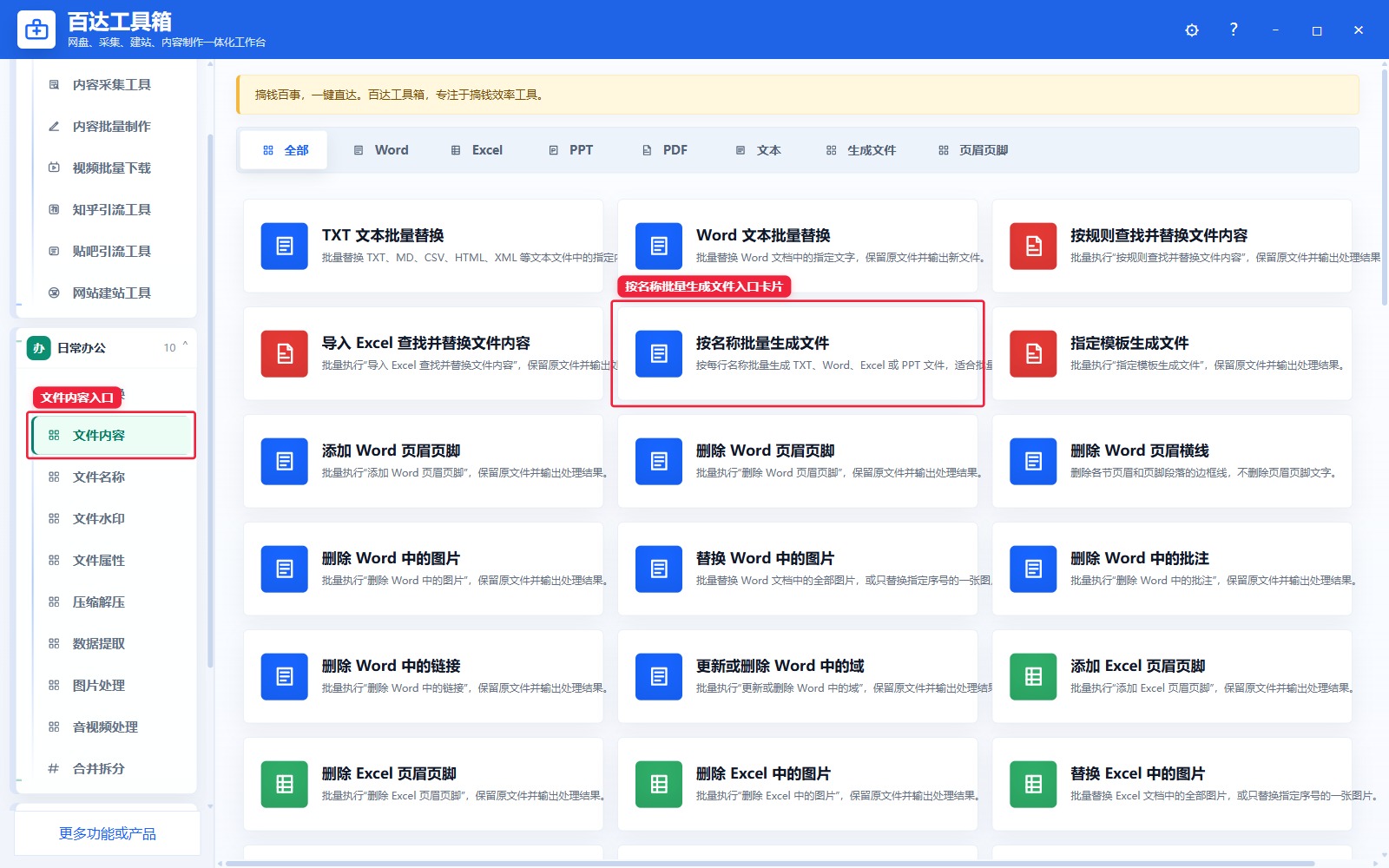This screenshot has height=868, width=1389.
Task: Switch to the Excel tab
Action: pos(477,150)
